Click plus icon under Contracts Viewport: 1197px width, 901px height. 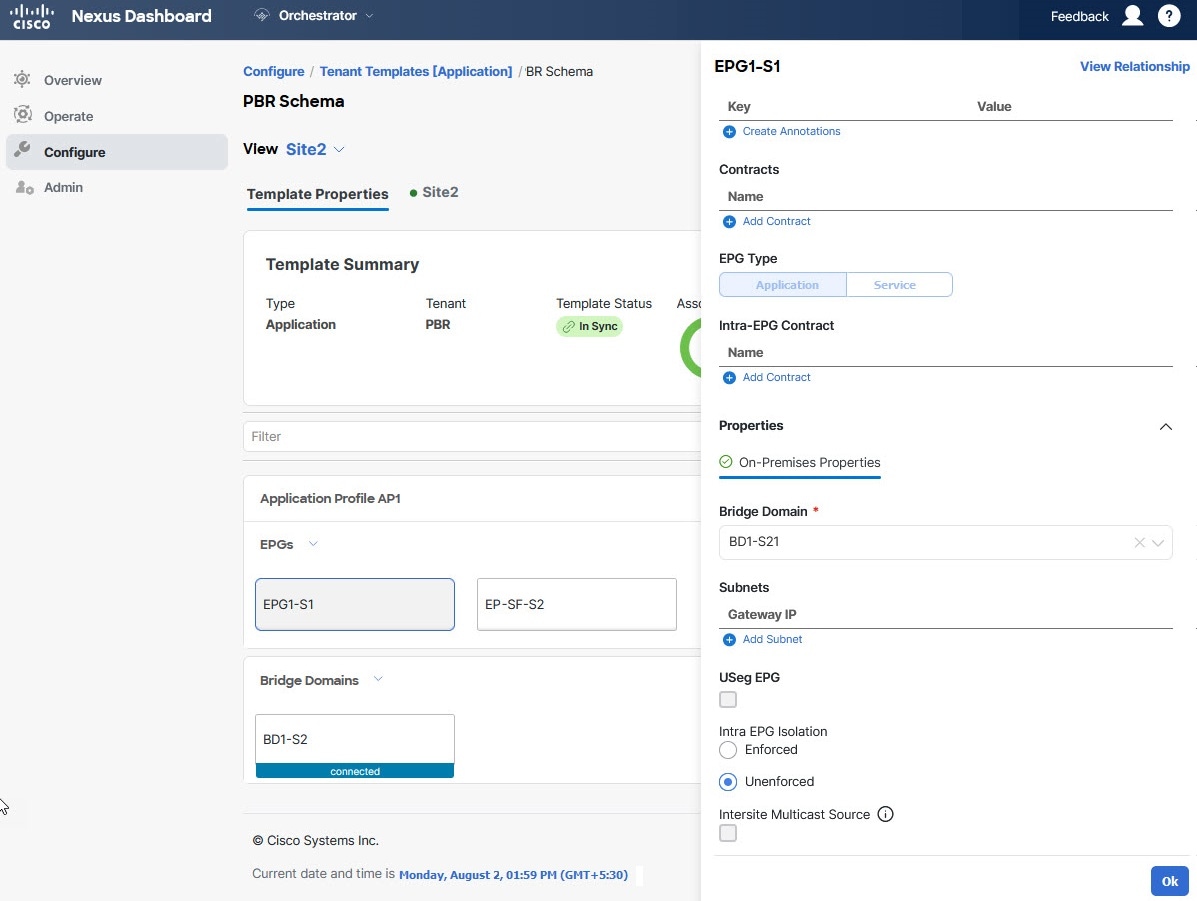tap(729, 221)
